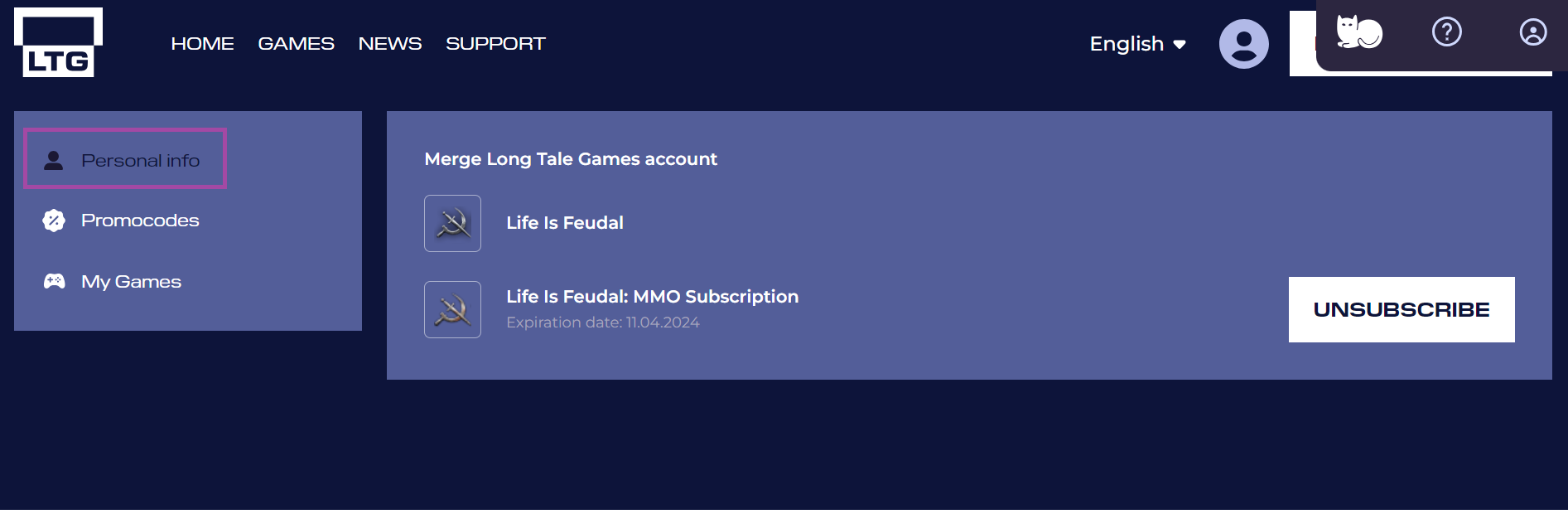Open the Promocodes section
Viewport: 1568px width, 514px height.
140,221
